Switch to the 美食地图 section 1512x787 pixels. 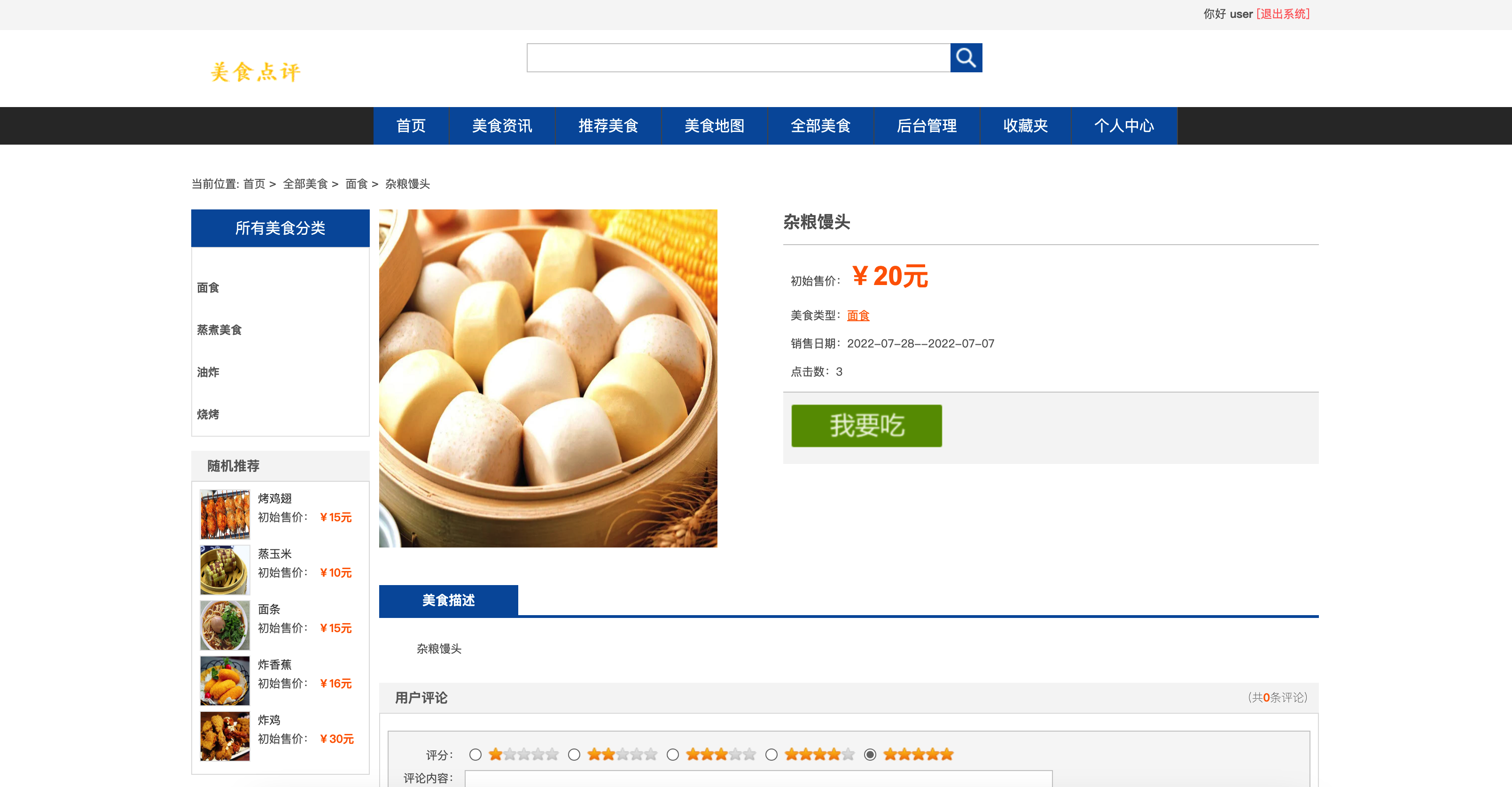pyautogui.click(x=714, y=125)
